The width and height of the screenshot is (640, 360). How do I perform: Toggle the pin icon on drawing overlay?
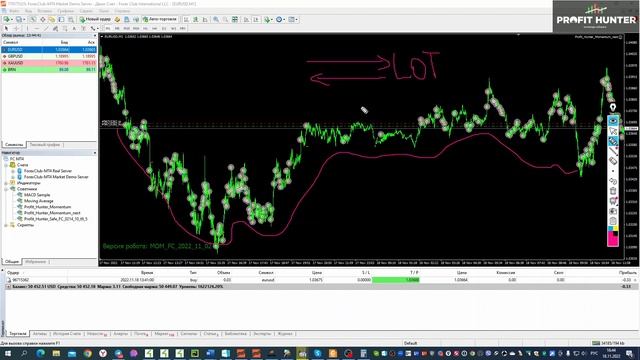coord(613,107)
